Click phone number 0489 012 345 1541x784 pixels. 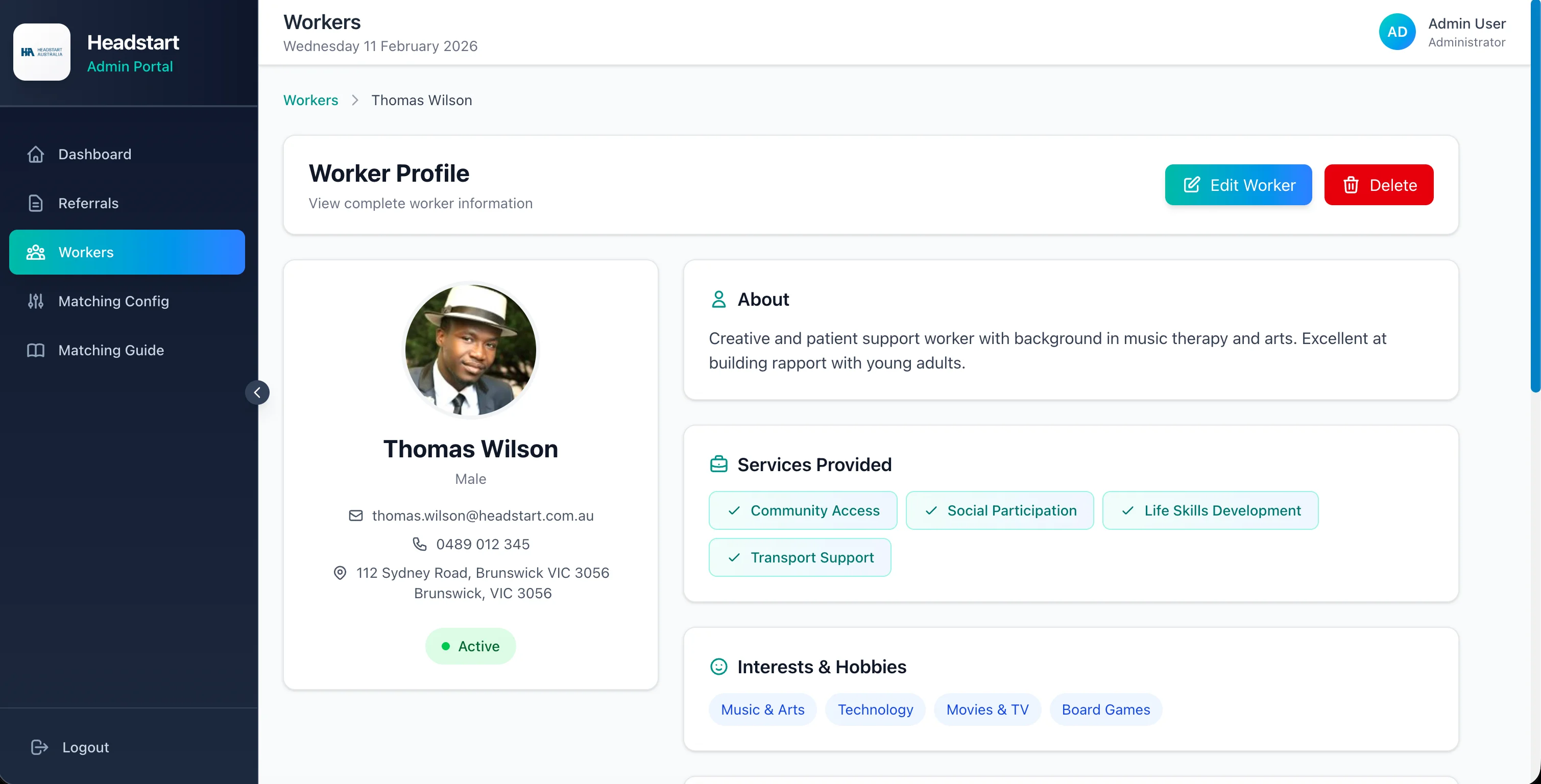(x=483, y=544)
